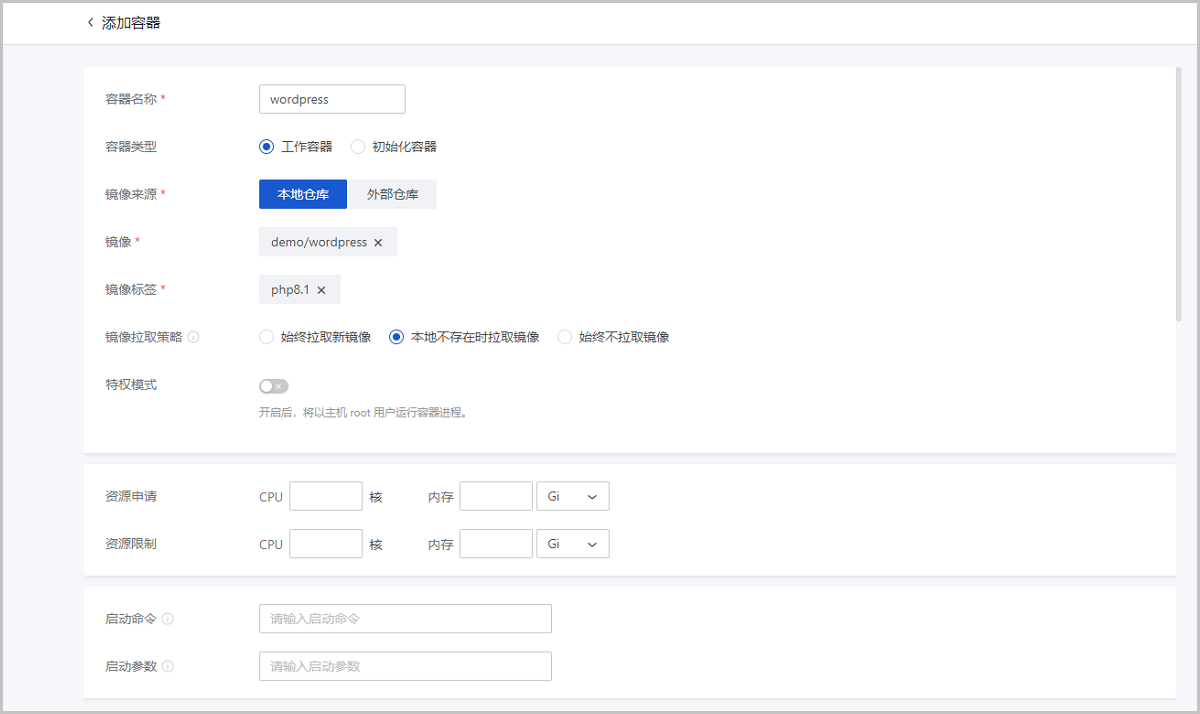Click the info icon next to 镜像拉取策略
The height and width of the screenshot is (714, 1200).
coord(194,337)
